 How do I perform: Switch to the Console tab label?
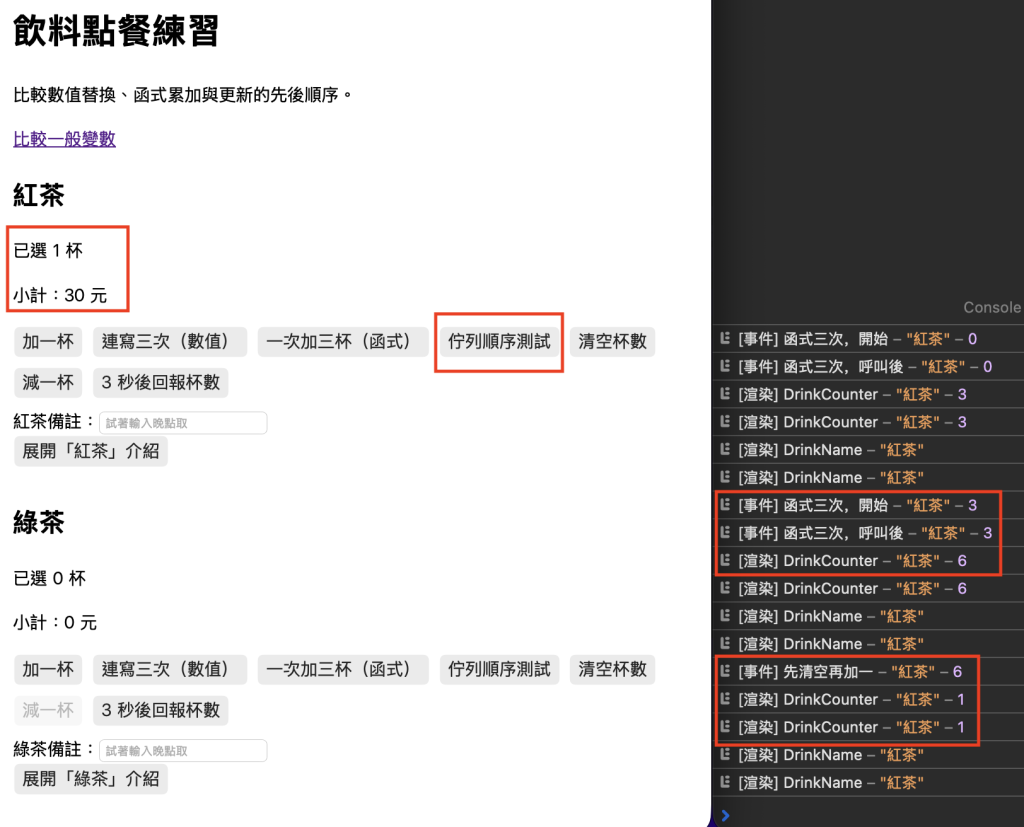click(992, 308)
